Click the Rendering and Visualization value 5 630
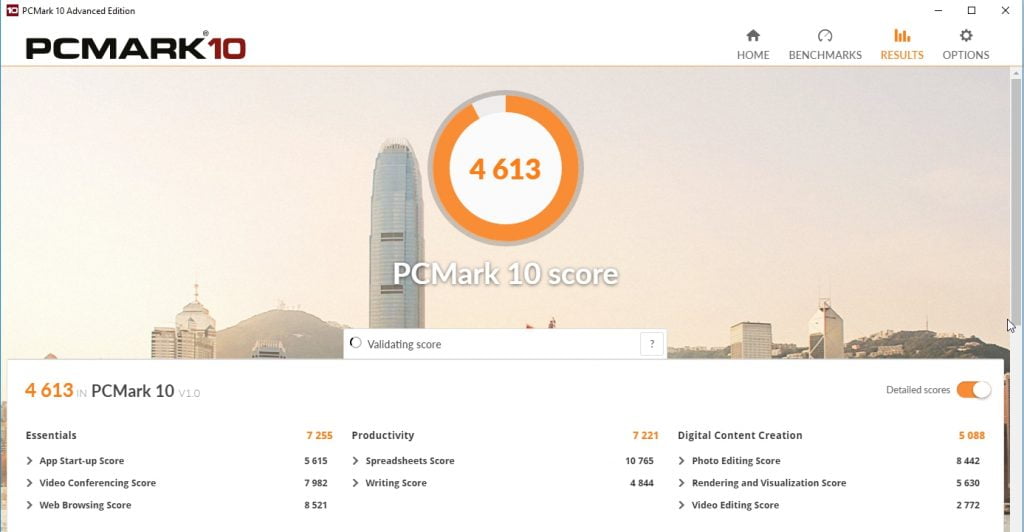This screenshot has width=1024, height=532. (968, 483)
